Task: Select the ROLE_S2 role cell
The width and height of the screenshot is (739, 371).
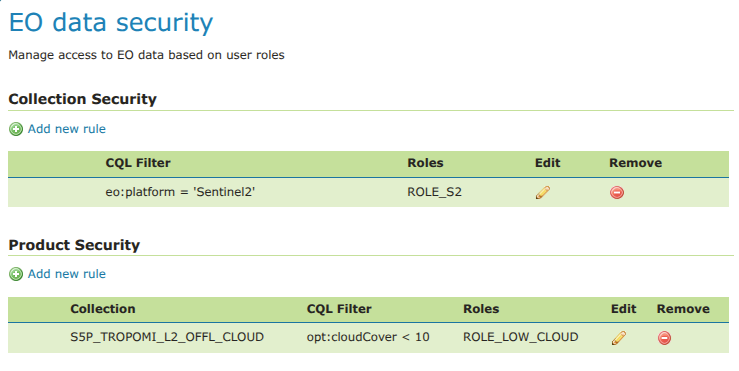Action: pos(435,192)
